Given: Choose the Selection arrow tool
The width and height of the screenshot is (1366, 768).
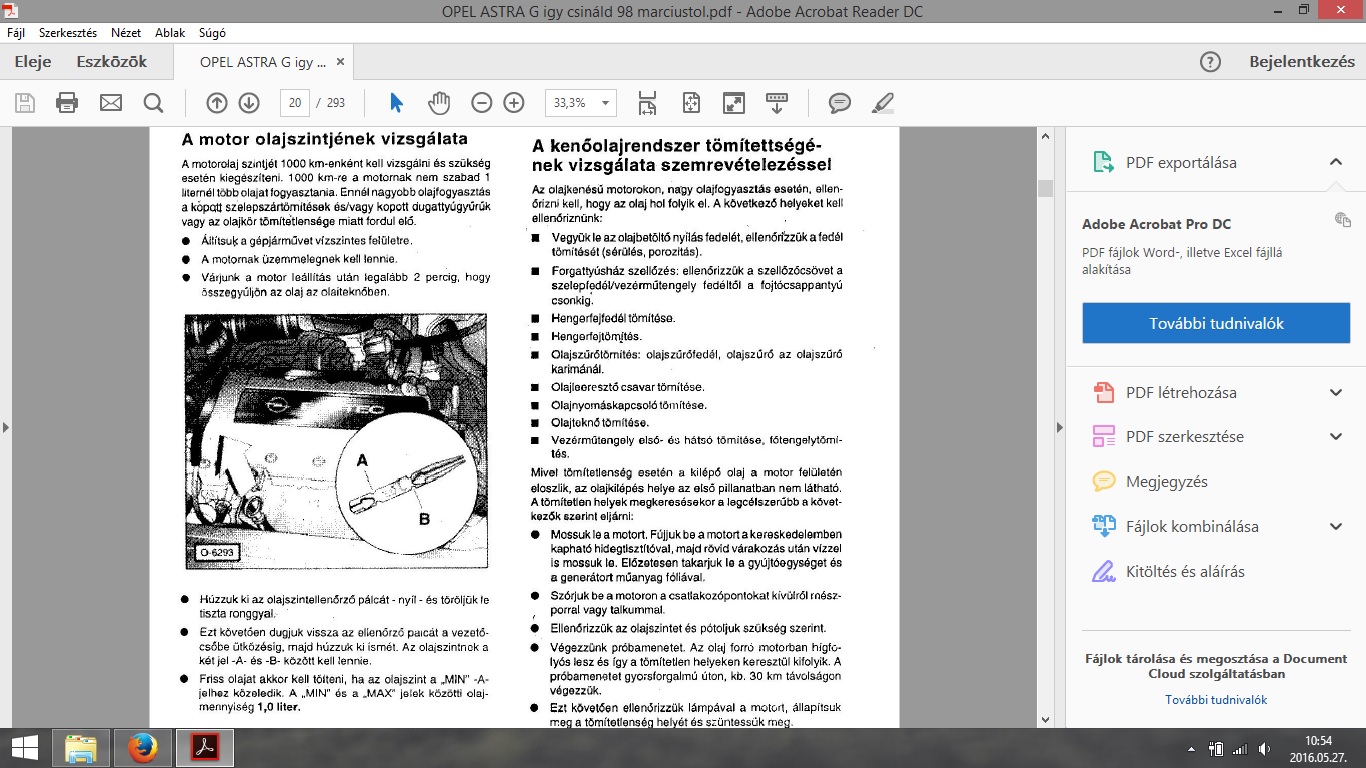Looking at the screenshot, I should [x=396, y=102].
